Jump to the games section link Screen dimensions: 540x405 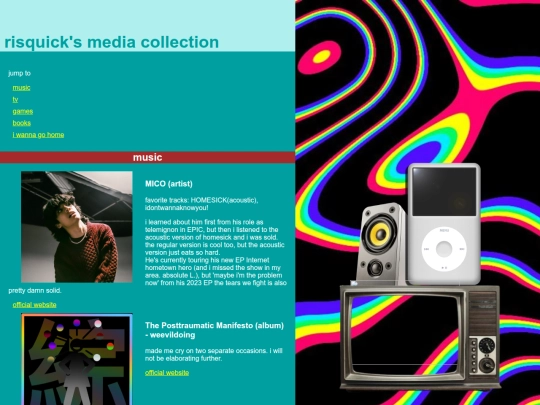23,111
